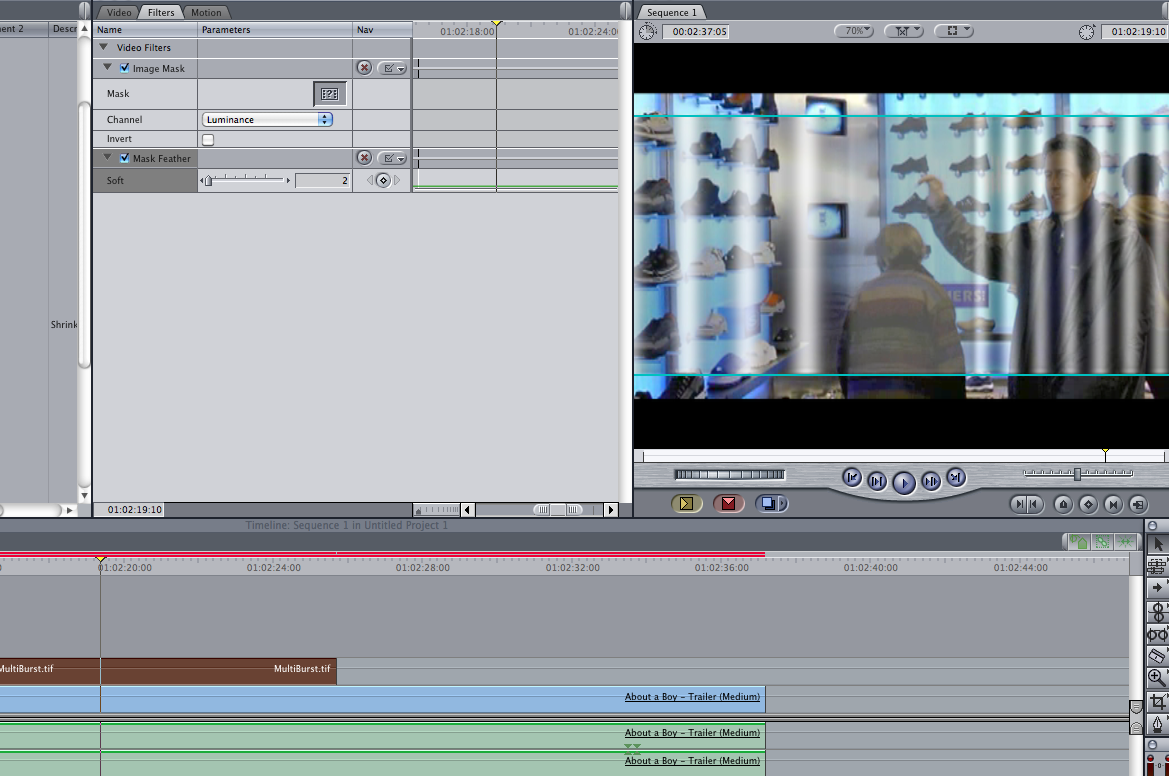Open Mask Feather keyframe options dropdown
Image resolution: width=1169 pixels, height=776 pixels.
point(392,158)
